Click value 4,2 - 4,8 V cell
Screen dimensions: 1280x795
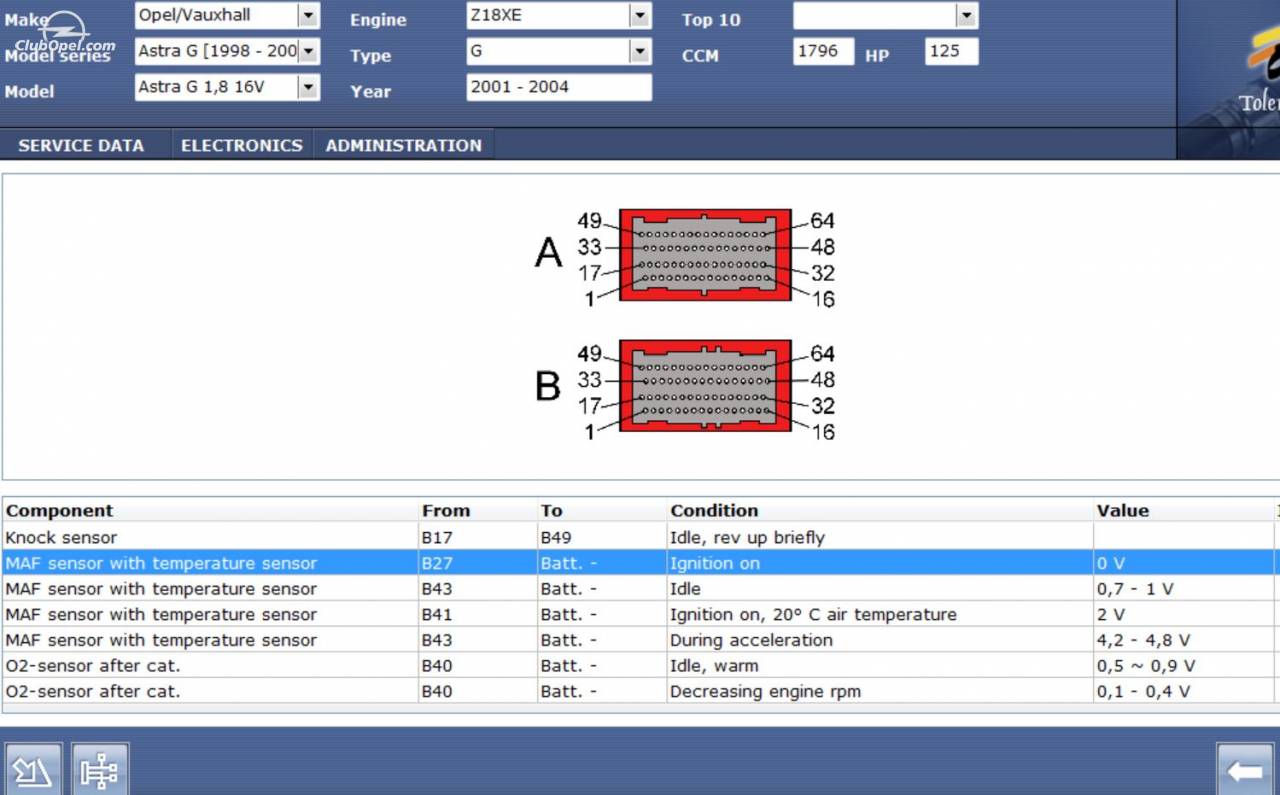coord(1184,640)
